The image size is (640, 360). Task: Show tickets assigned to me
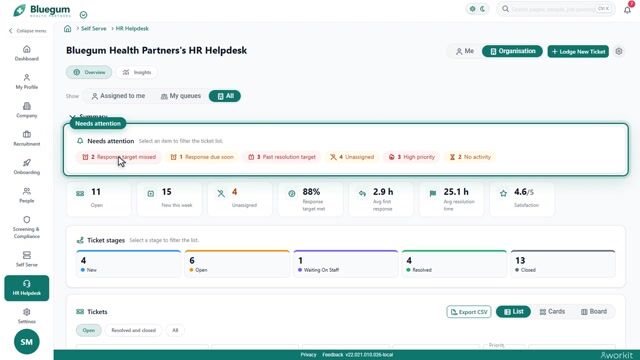click(118, 96)
